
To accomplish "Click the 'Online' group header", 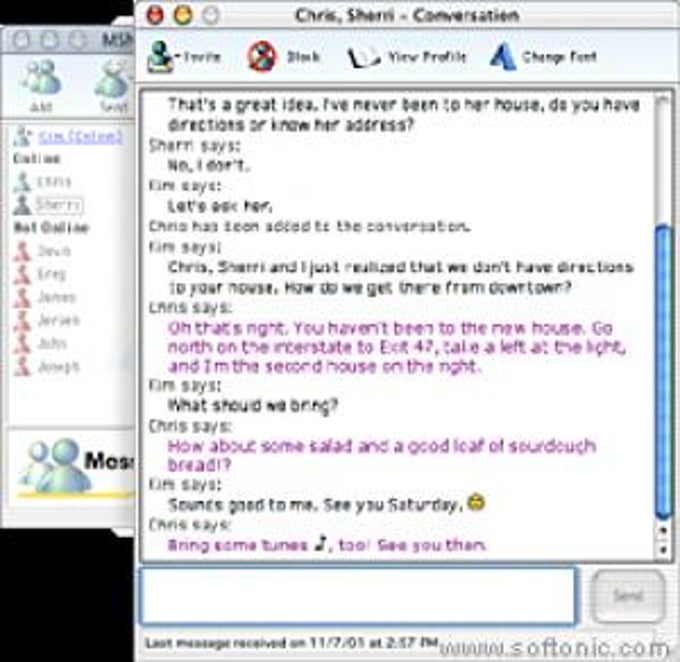I will (36, 158).
